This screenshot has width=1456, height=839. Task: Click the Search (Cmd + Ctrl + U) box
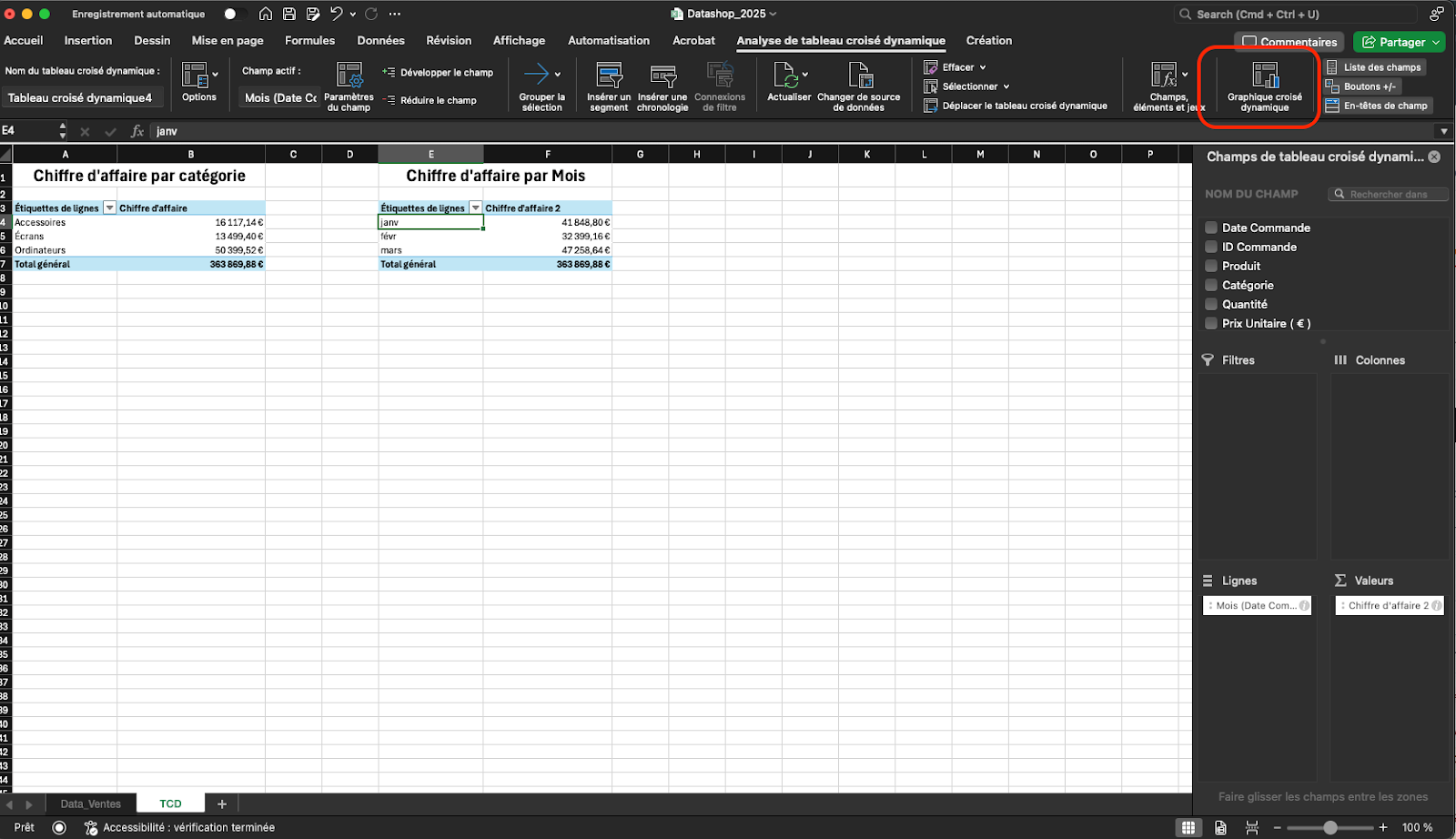coord(1295,14)
